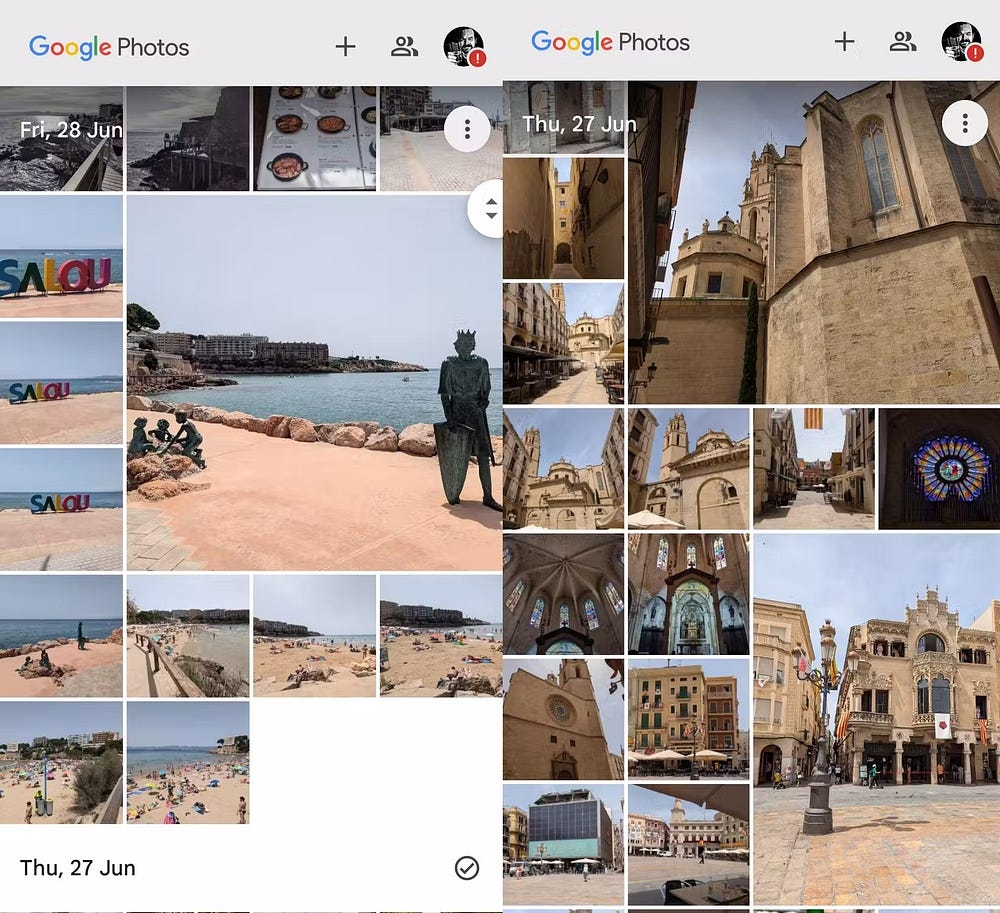Click the Google Photos logo in left panel
The height and width of the screenshot is (913, 1000).
109,46
